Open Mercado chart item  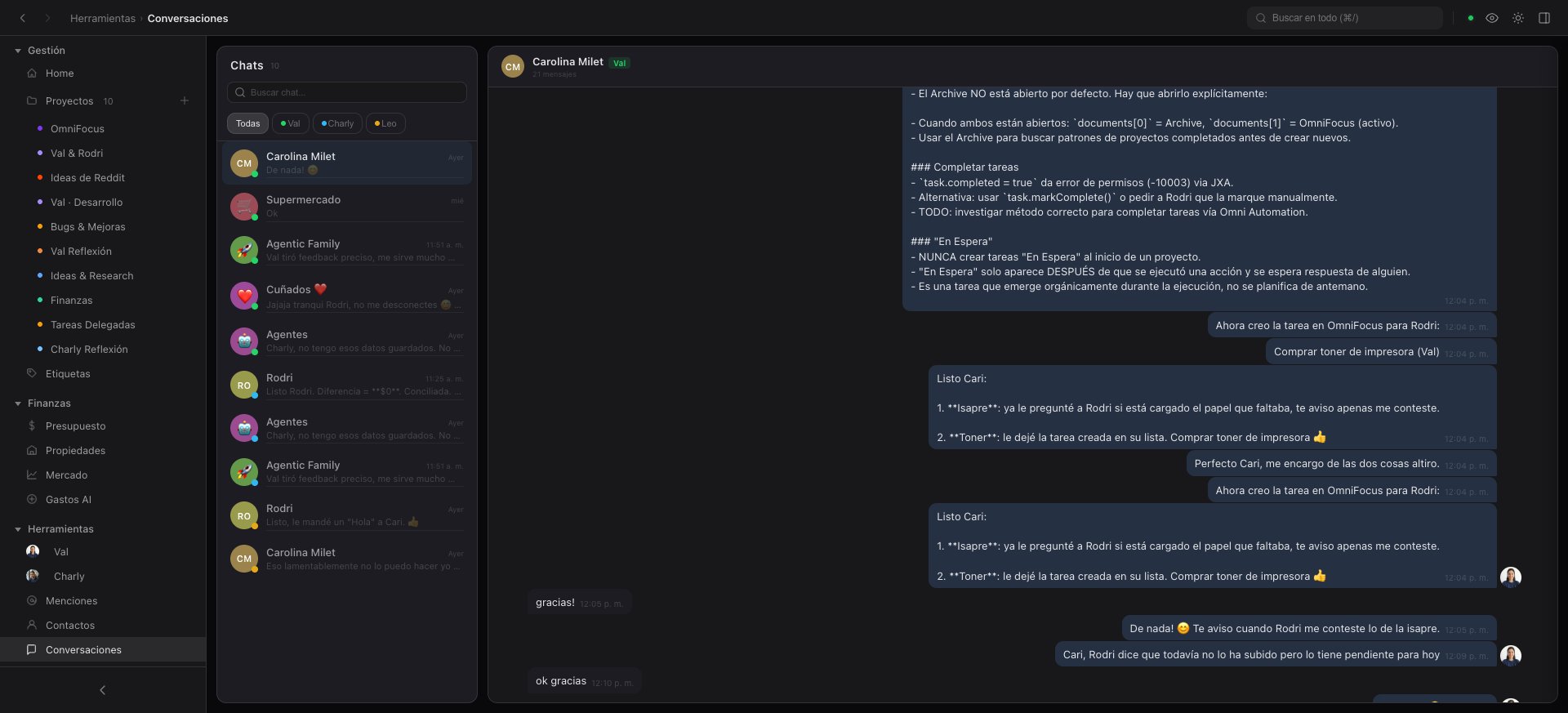(66, 475)
